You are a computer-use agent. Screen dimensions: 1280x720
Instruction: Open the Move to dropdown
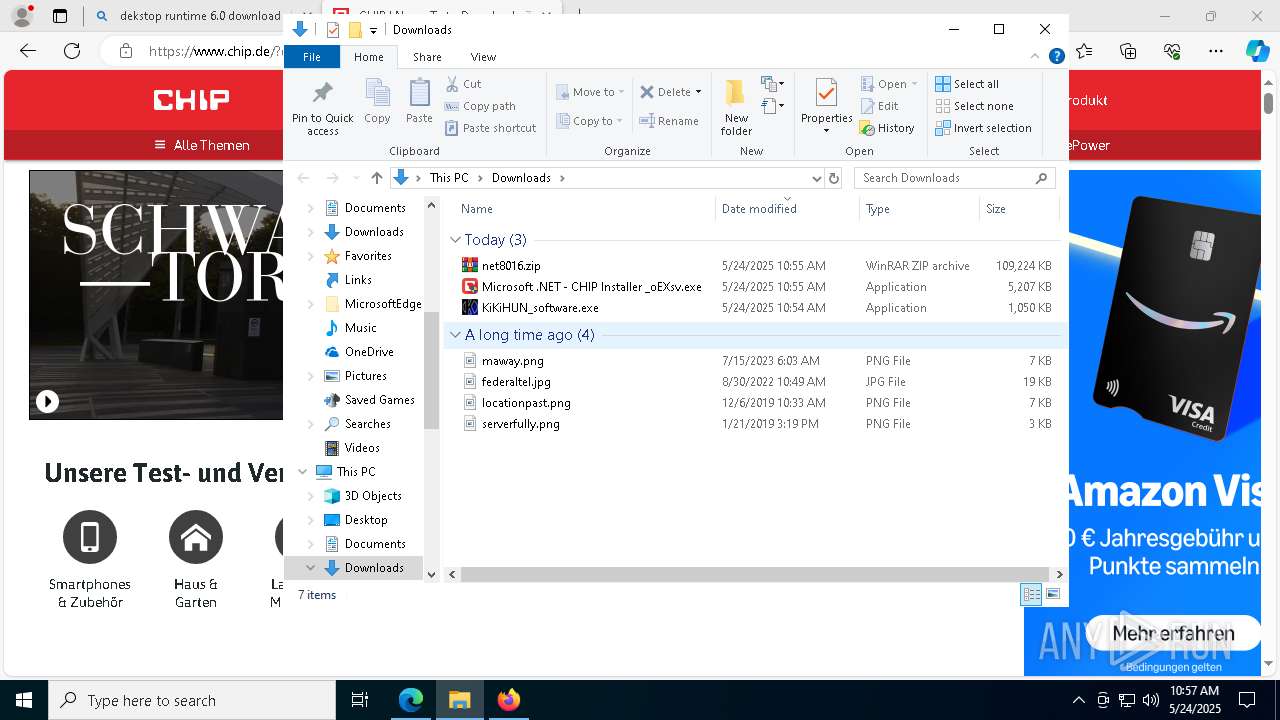click(590, 92)
